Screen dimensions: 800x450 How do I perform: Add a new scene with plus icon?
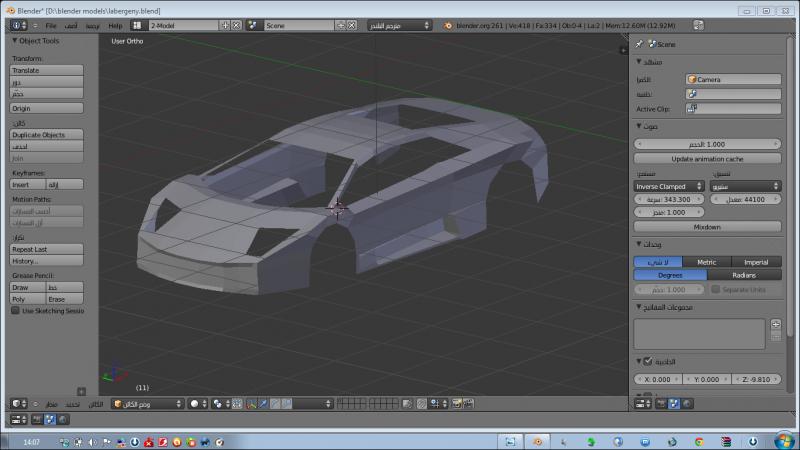[340, 25]
